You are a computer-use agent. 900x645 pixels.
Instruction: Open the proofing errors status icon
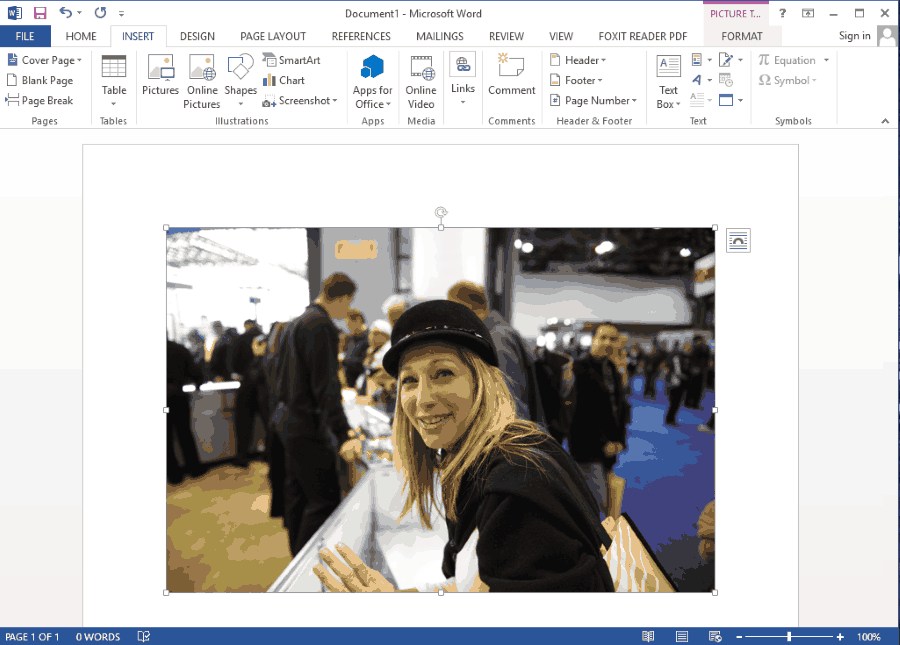(x=143, y=636)
